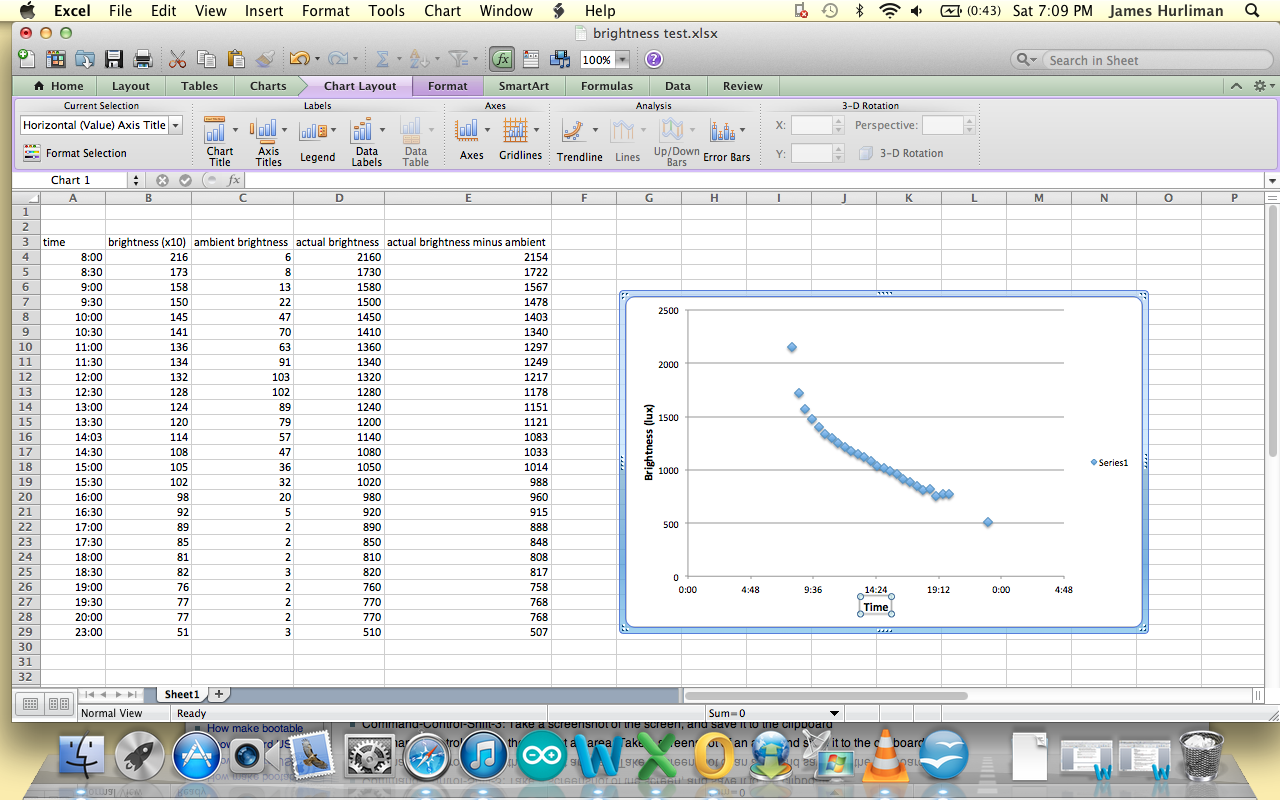Select the Format painter brush icon
Image resolution: width=1280 pixels, height=800 pixels.
tap(264, 59)
